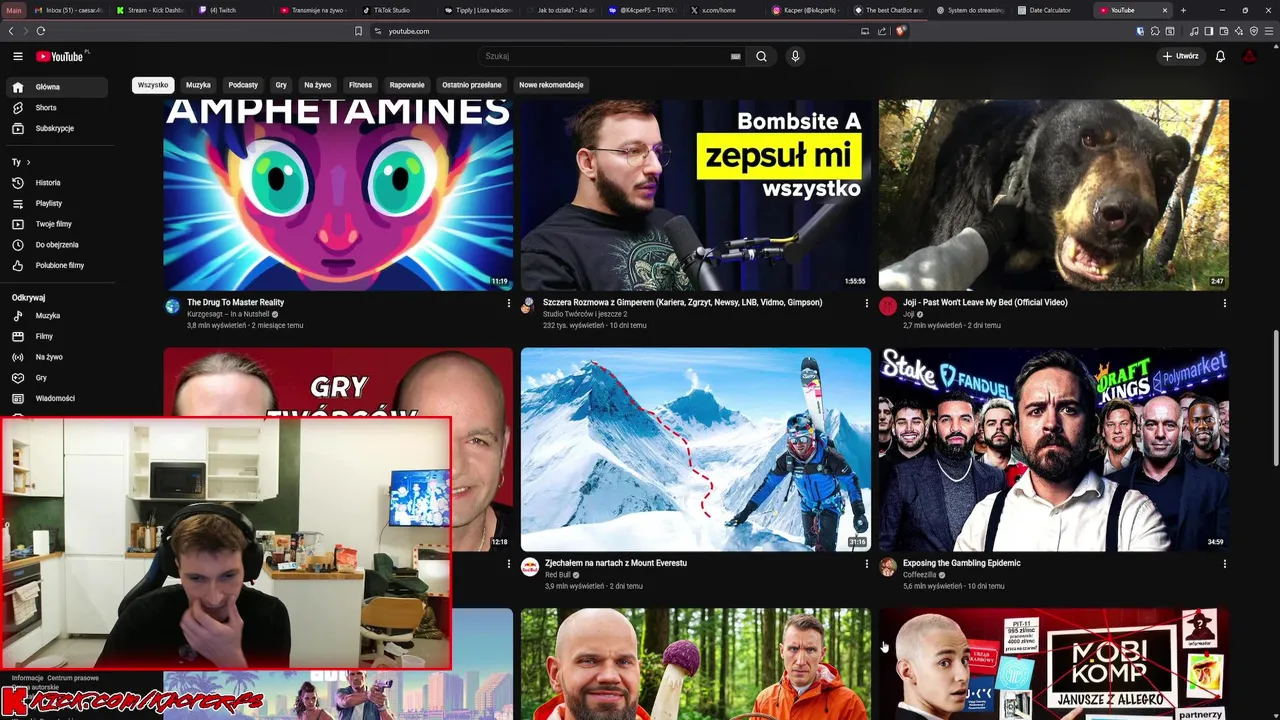Open Twoje filmy in the sidebar
1280x720 pixels.
[56, 224]
